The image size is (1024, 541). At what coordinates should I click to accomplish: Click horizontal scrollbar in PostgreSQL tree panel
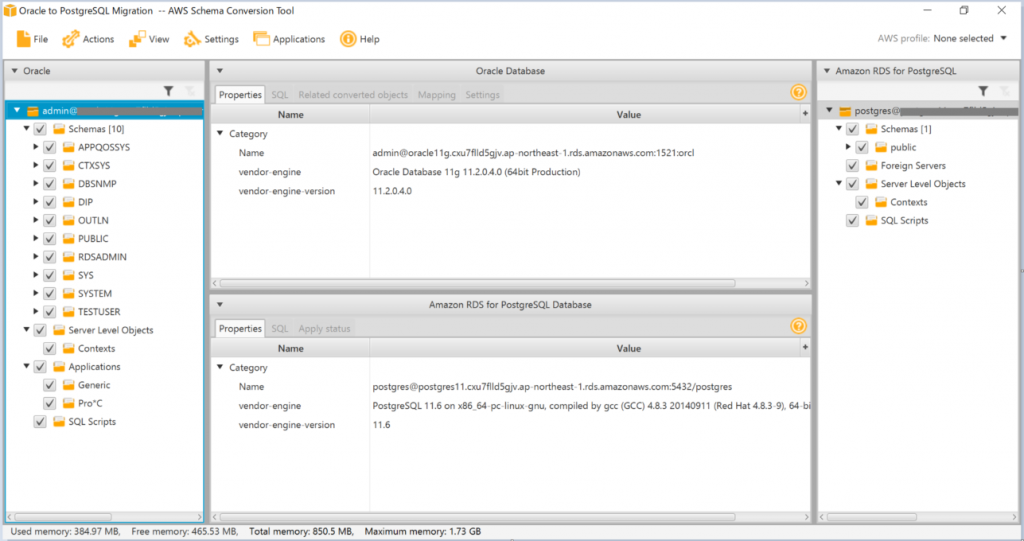coord(872,517)
